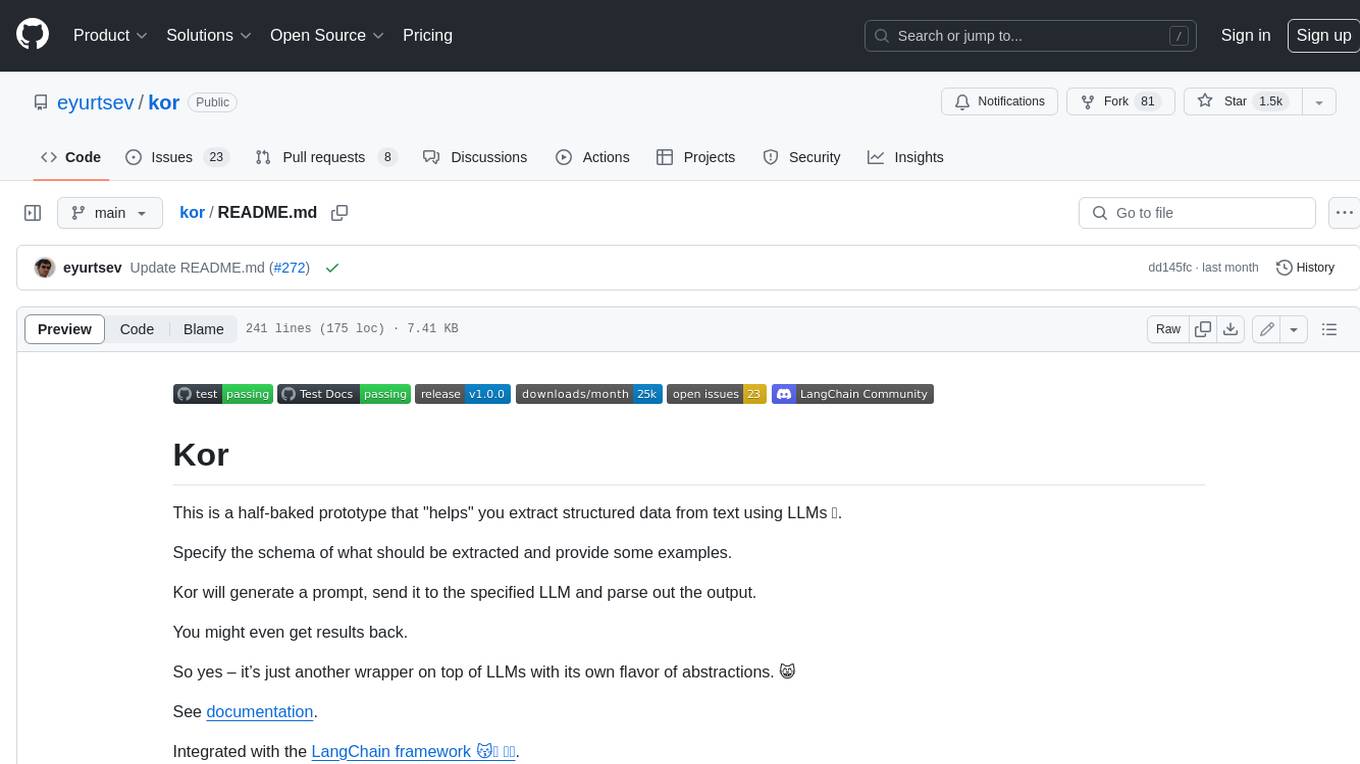1360x764 pixels.
Task: Switch to the Insights tab
Action: click(905, 157)
